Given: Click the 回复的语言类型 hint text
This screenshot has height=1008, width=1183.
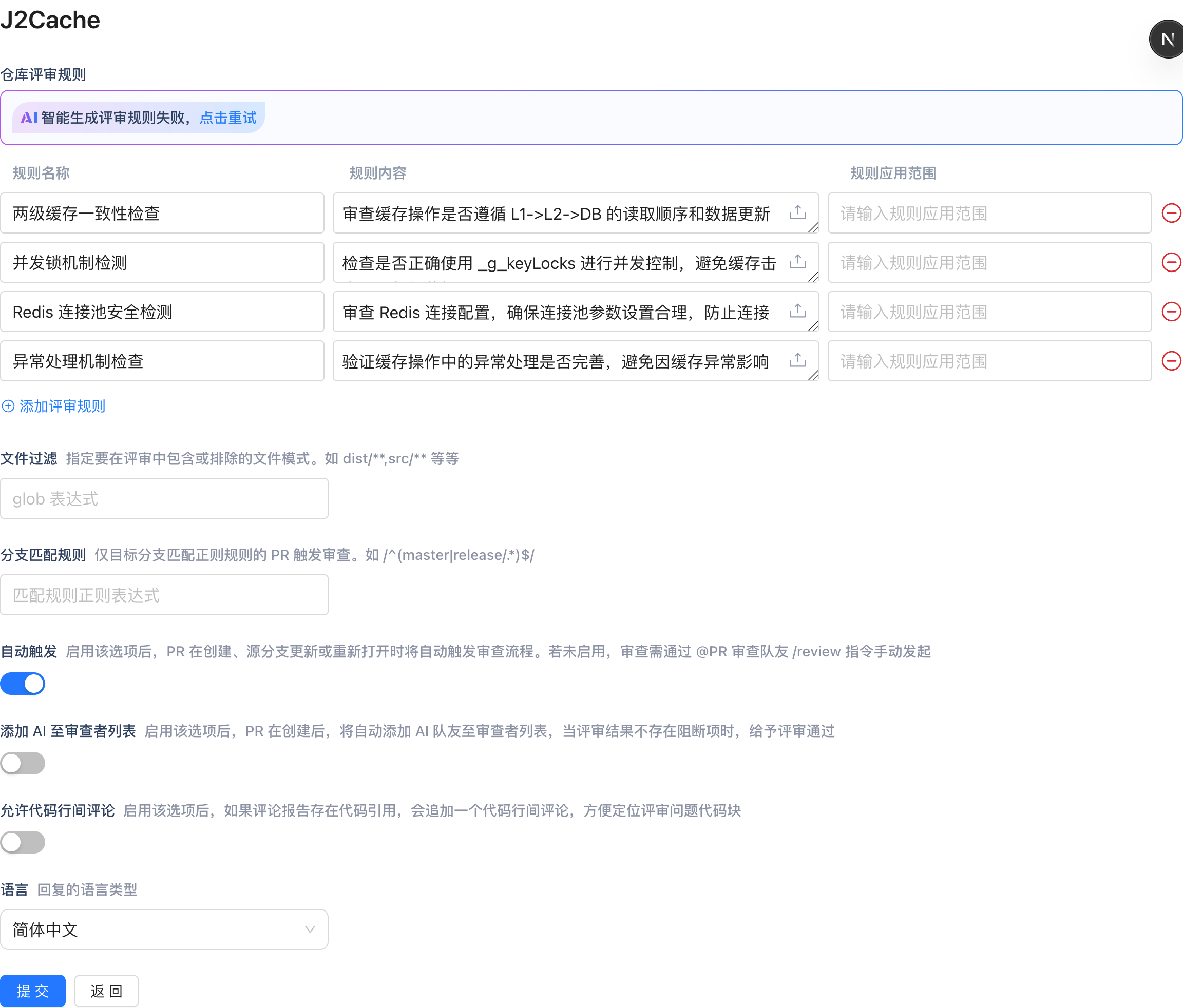Looking at the screenshot, I should (x=87, y=890).
